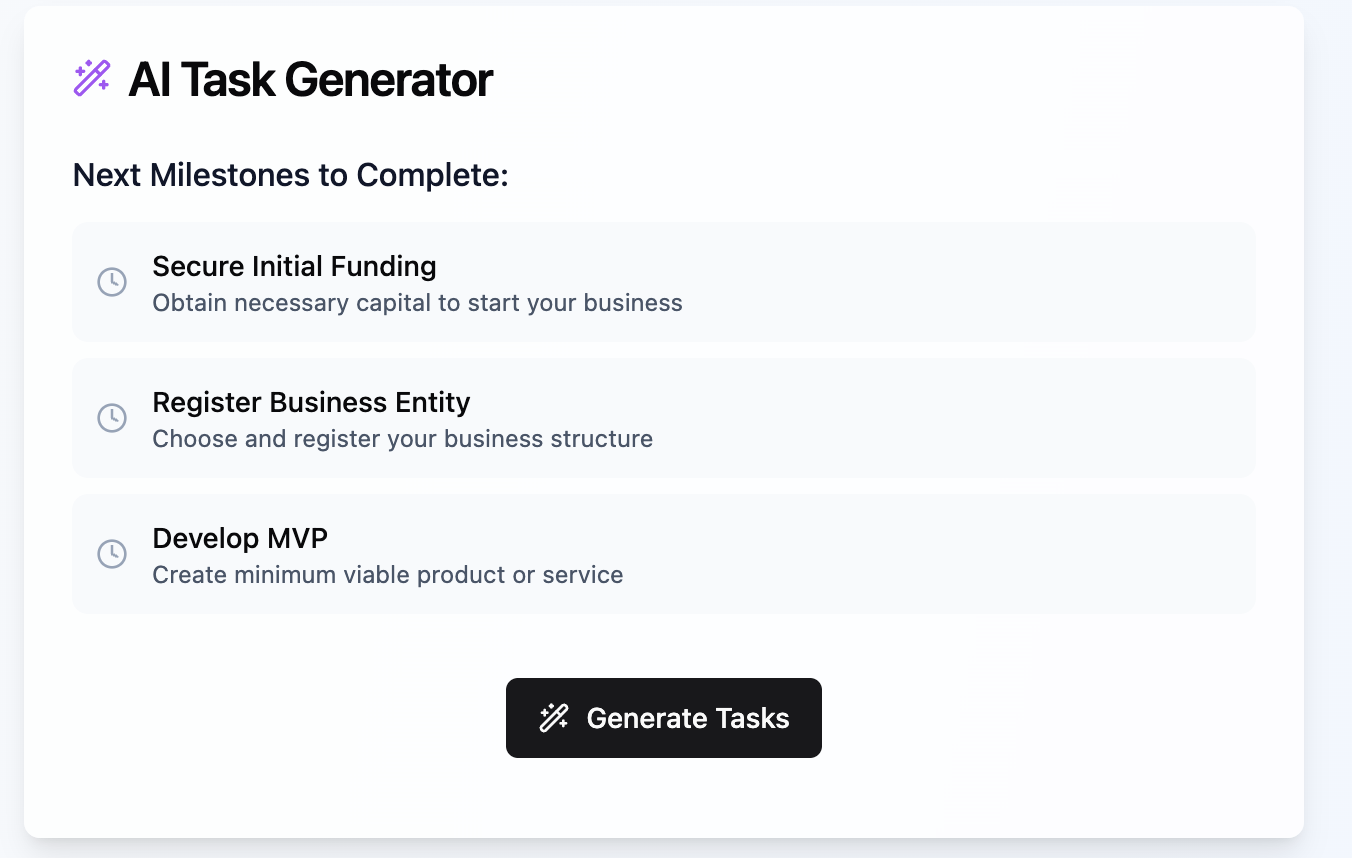Screen dimensions: 1352x858
Task: Click the clock icon beside Develop MVP
Action: (112, 554)
